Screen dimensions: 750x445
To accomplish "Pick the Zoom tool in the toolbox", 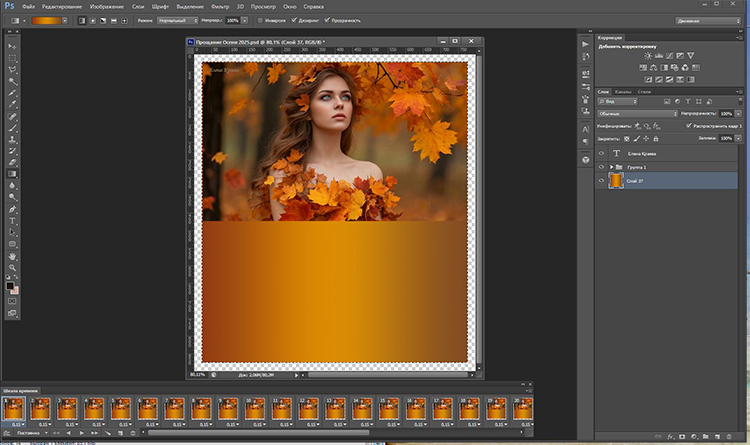I will click(13, 269).
